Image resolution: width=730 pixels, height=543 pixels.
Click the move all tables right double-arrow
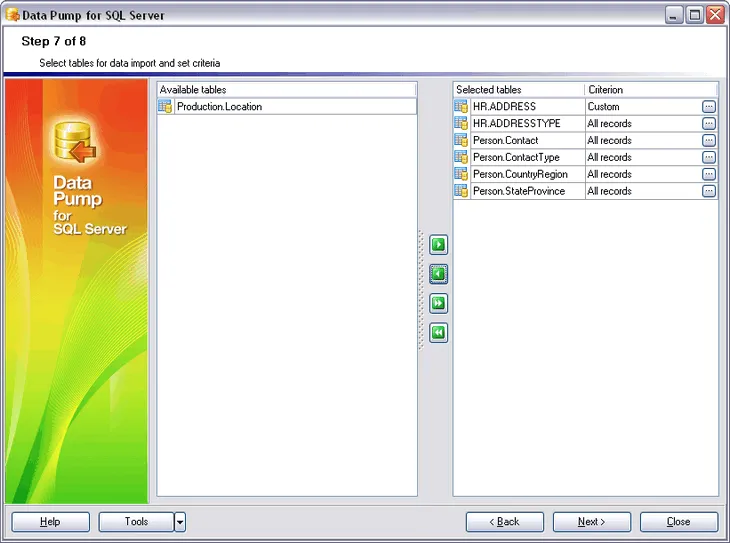point(438,304)
